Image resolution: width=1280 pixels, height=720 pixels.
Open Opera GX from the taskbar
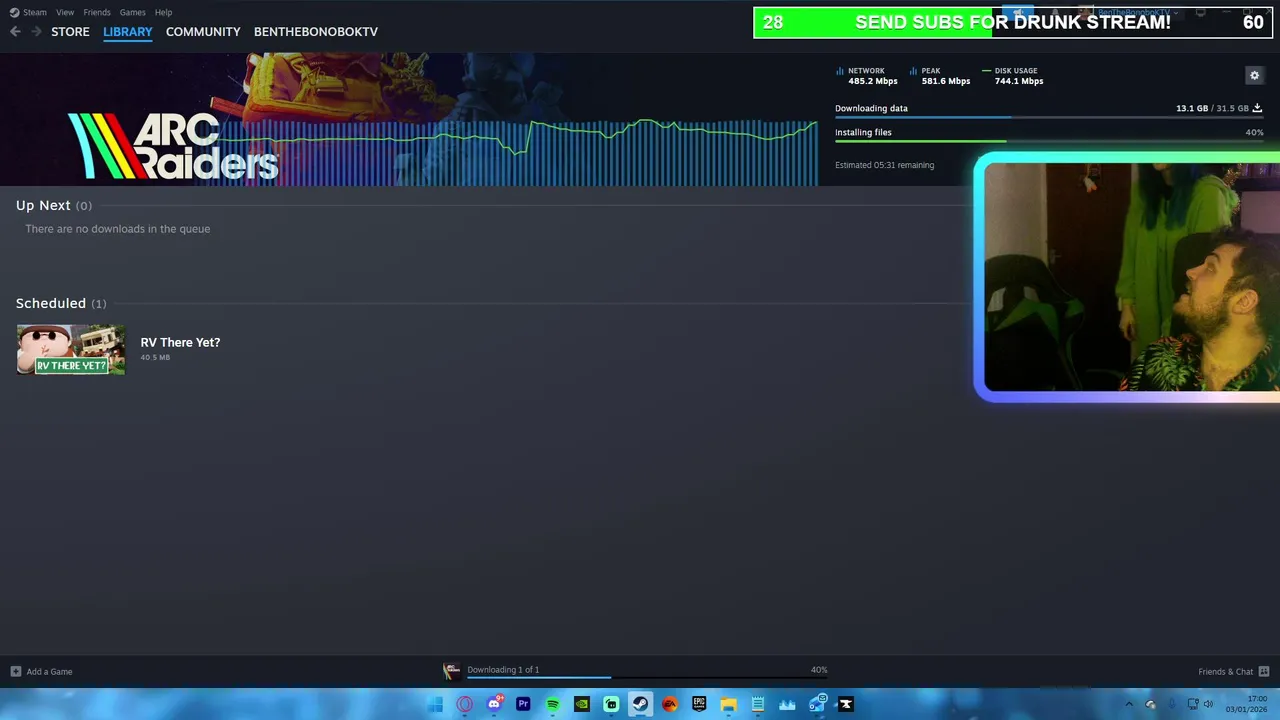coord(465,704)
